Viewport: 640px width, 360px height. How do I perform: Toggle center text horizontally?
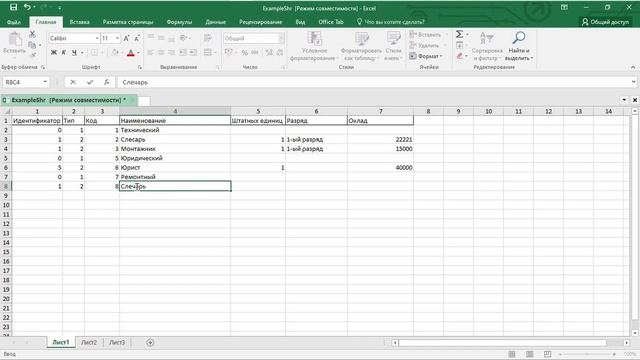click(161, 52)
